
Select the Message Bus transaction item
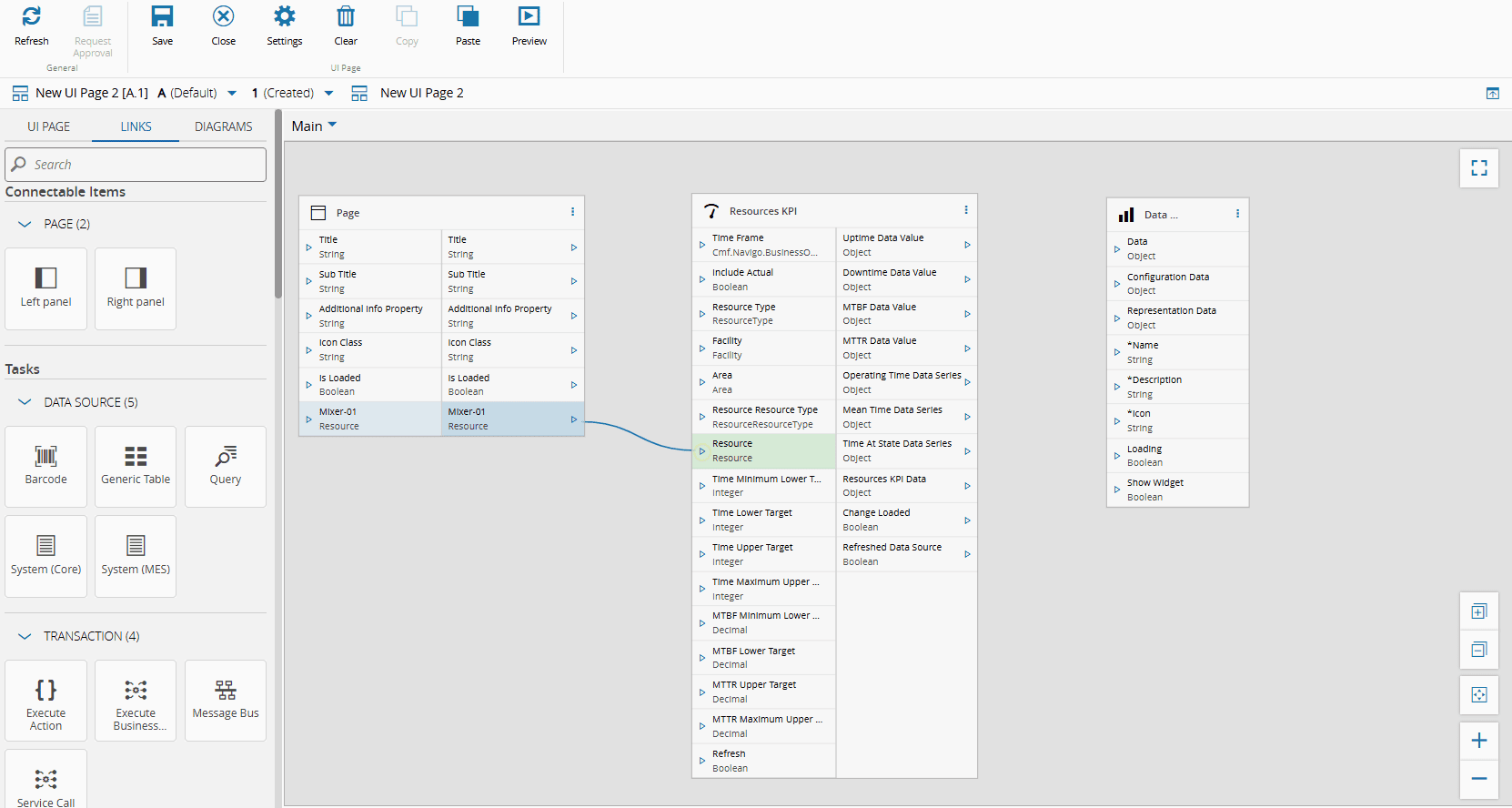pos(226,700)
